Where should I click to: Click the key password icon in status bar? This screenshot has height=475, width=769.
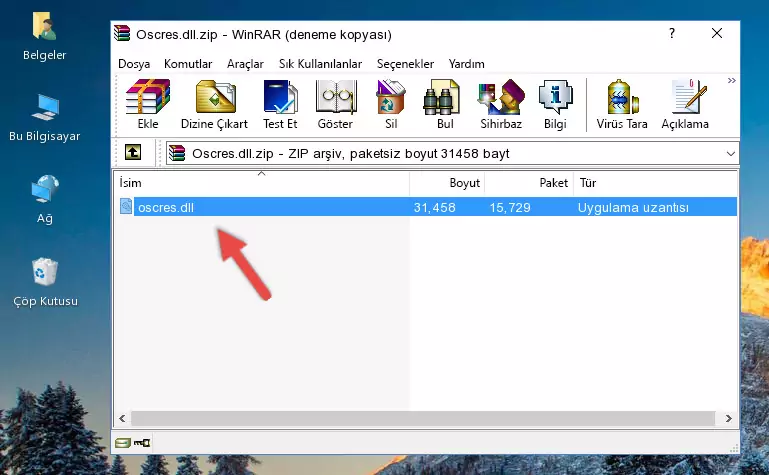pos(142,443)
